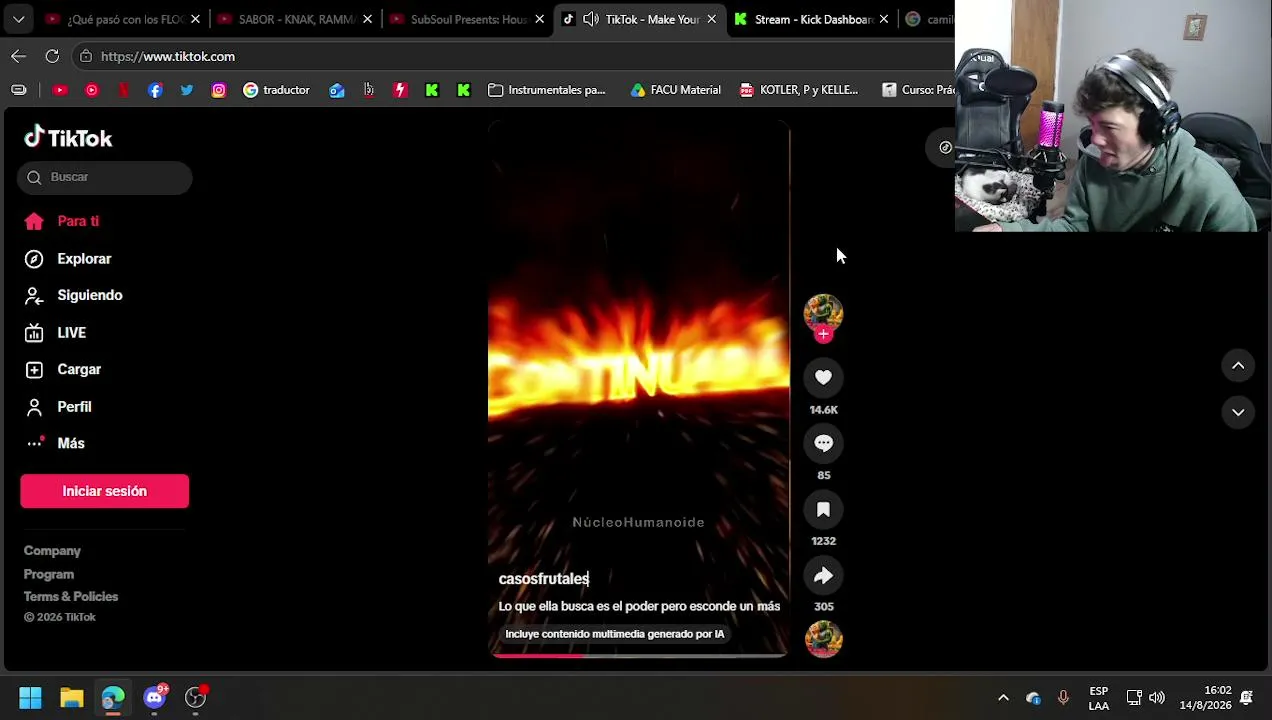Click the TikTok logo

point(68,137)
